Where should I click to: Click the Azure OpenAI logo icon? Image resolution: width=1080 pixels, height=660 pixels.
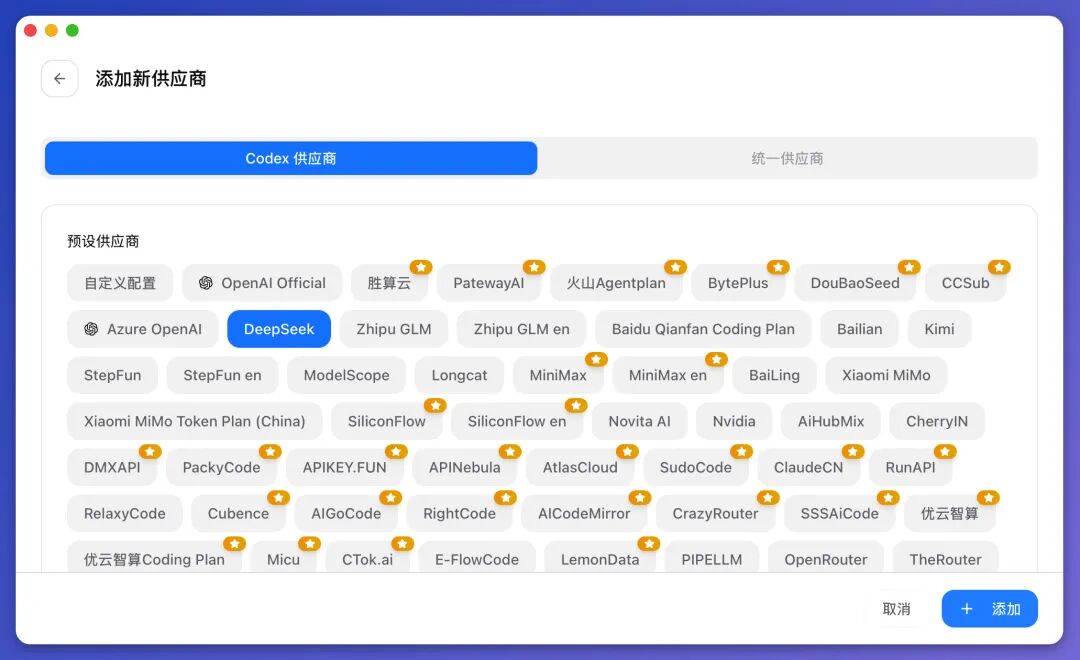(x=92, y=329)
